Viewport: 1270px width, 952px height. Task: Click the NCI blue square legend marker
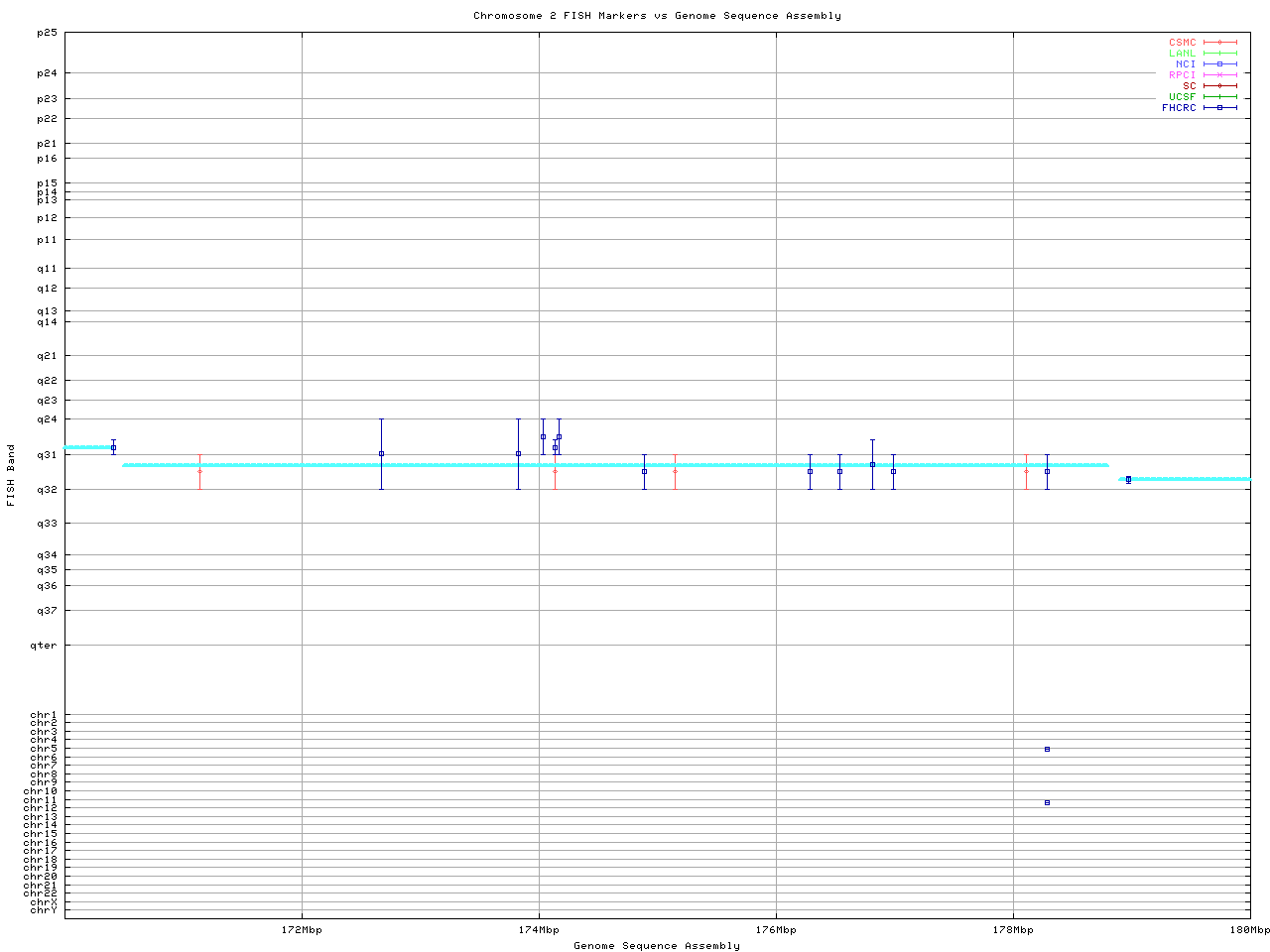(x=1219, y=64)
